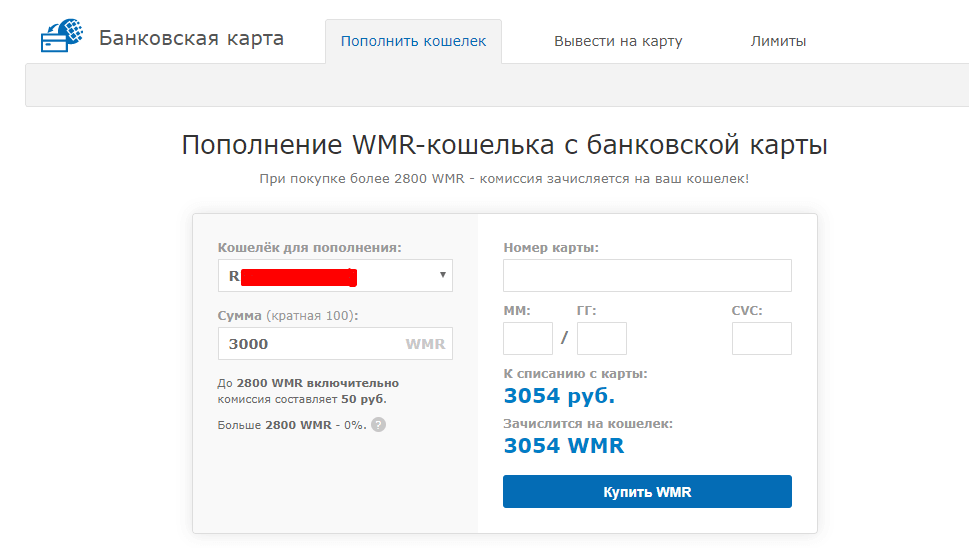Click the Пополнение WMR-кошелька page heading
Screen dimensions: 969x548
point(504,145)
